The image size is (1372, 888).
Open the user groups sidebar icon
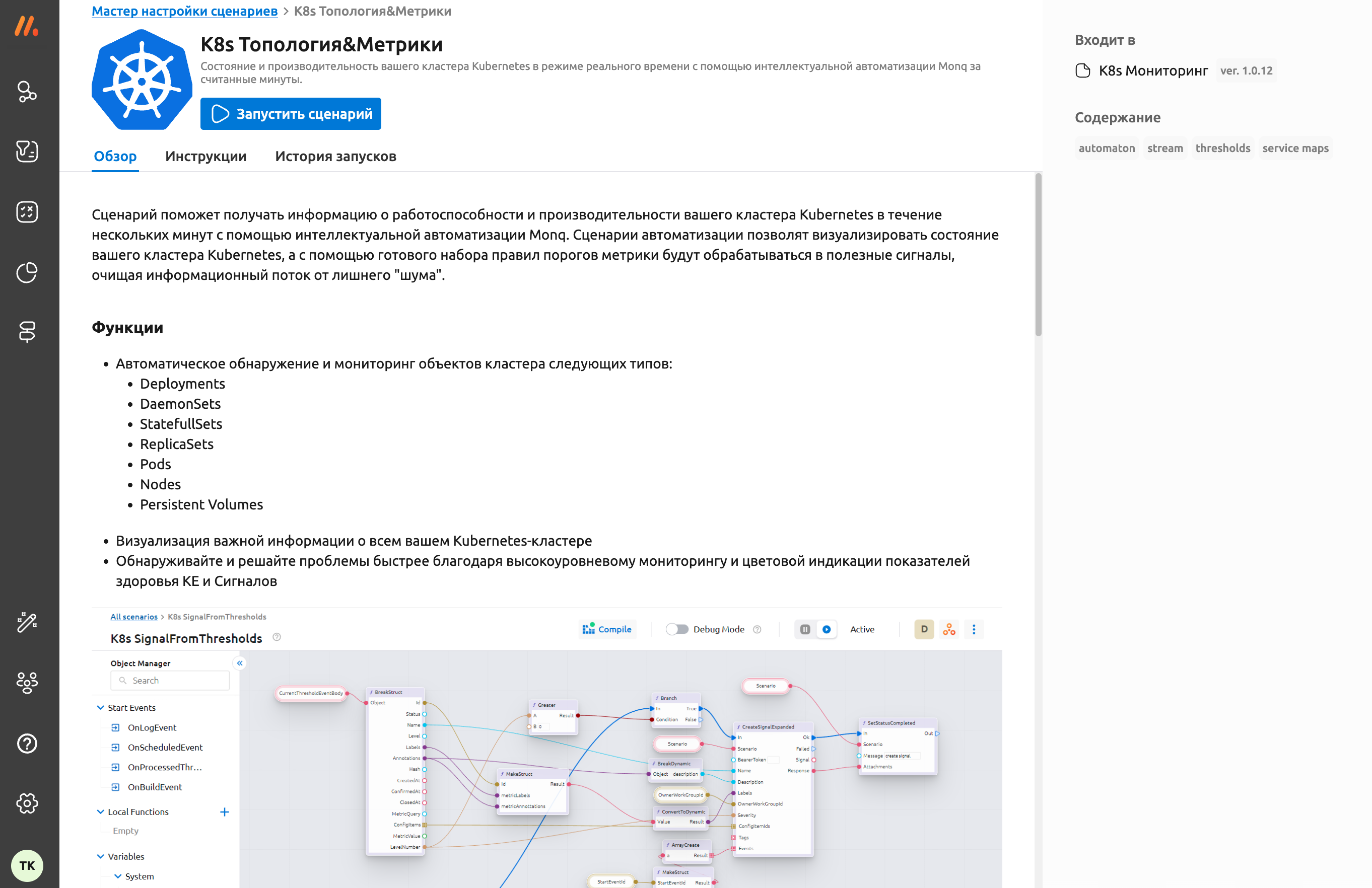(x=27, y=683)
